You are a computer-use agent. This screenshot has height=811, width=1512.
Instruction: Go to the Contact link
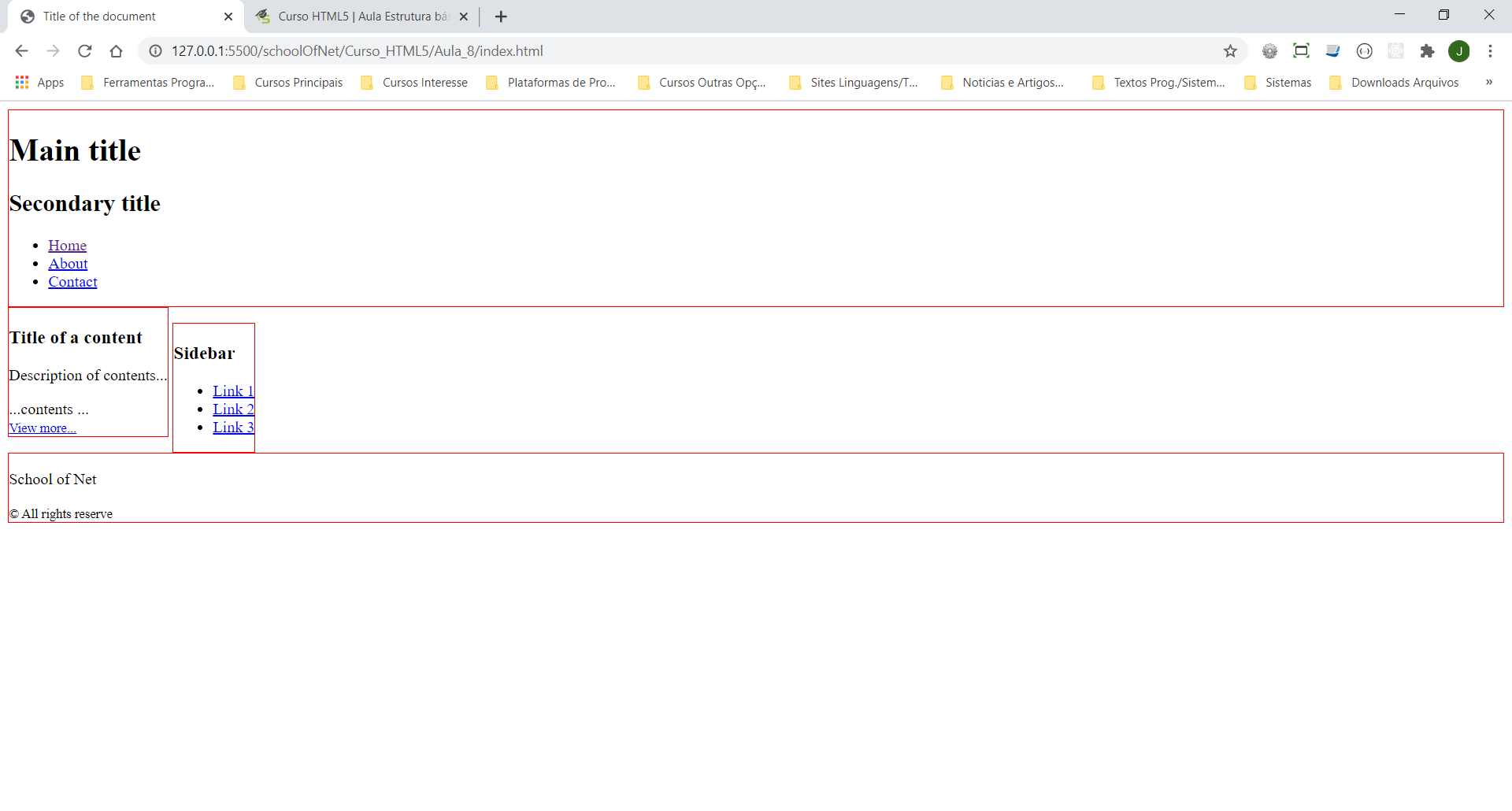click(72, 282)
